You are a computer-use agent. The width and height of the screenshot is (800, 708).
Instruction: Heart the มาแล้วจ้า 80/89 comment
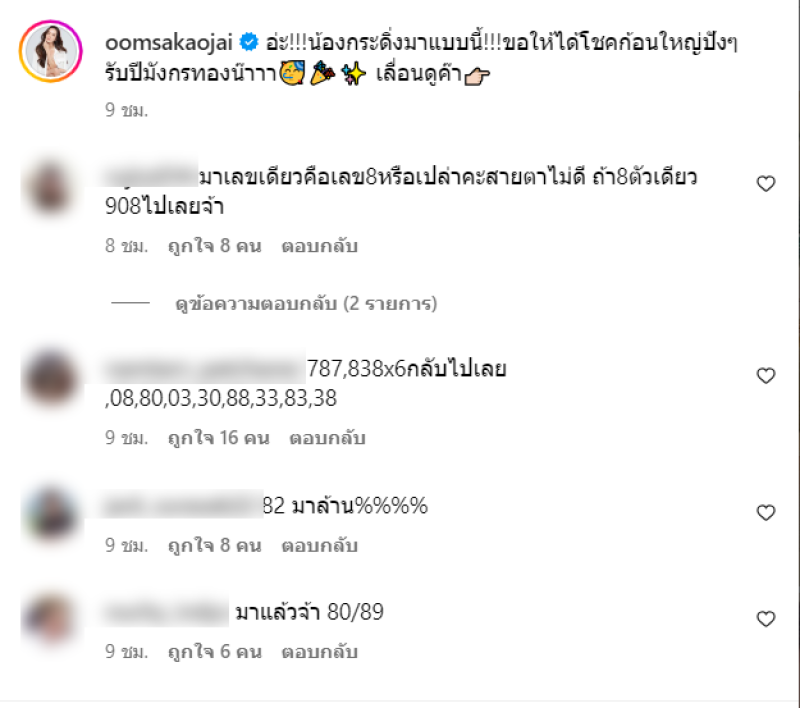(x=765, y=619)
